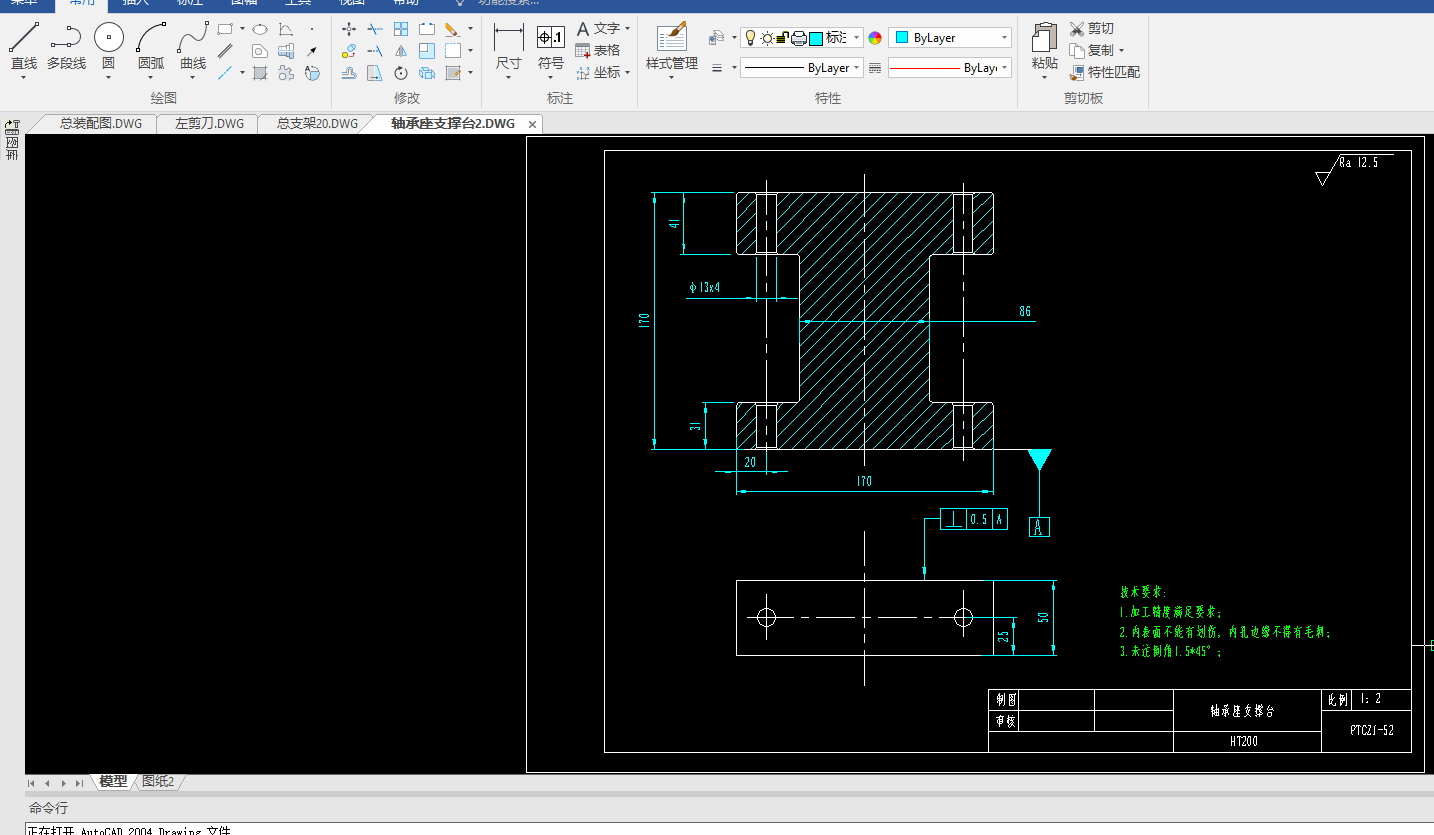
Task: Click the rectangle drawing icon
Action: point(225,29)
